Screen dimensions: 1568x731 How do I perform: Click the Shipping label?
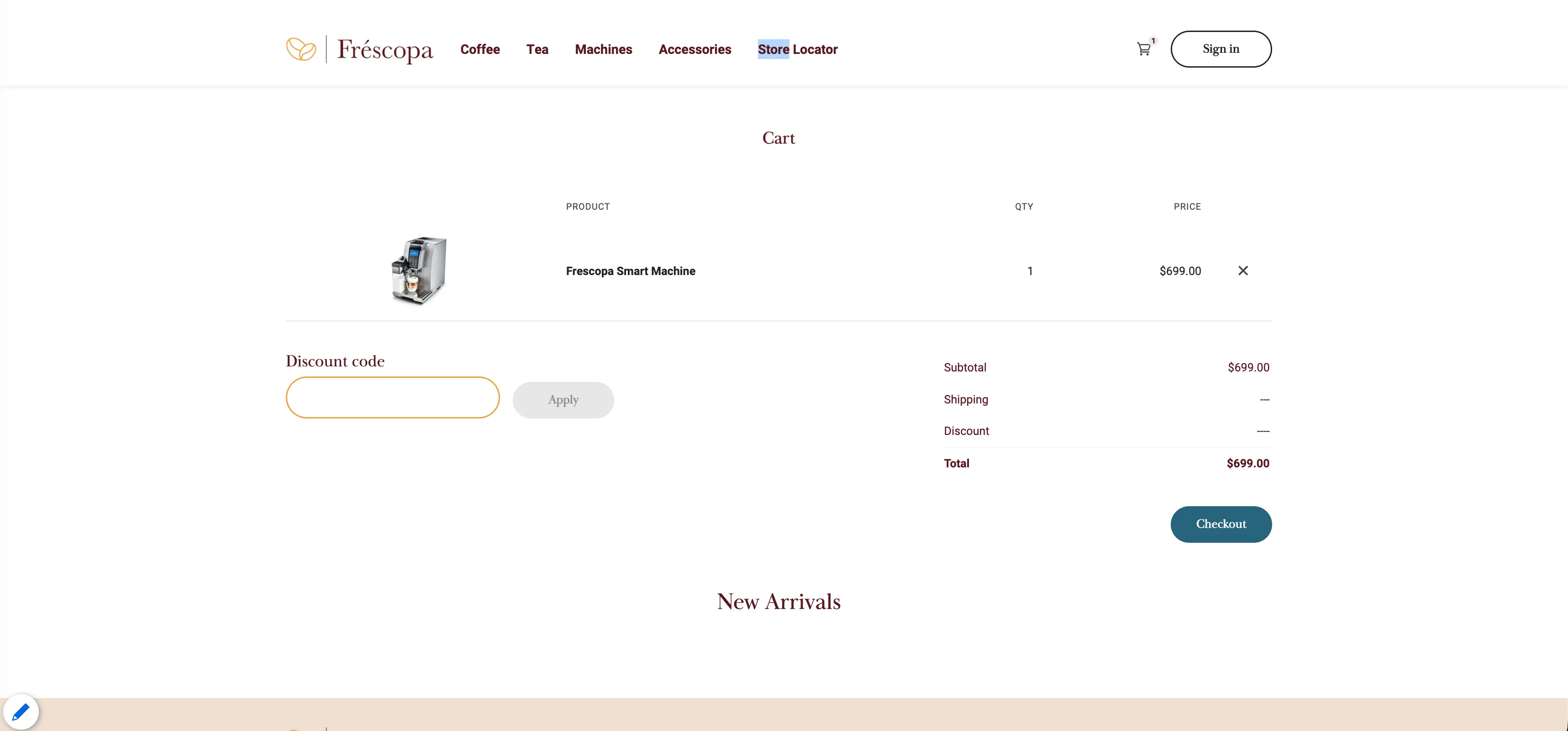[965, 400]
